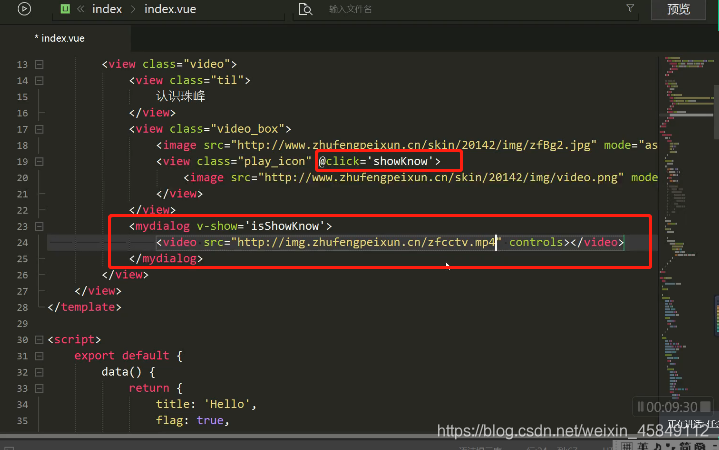Click the text 认识珠峰 on line 15

[x=181, y=96]
